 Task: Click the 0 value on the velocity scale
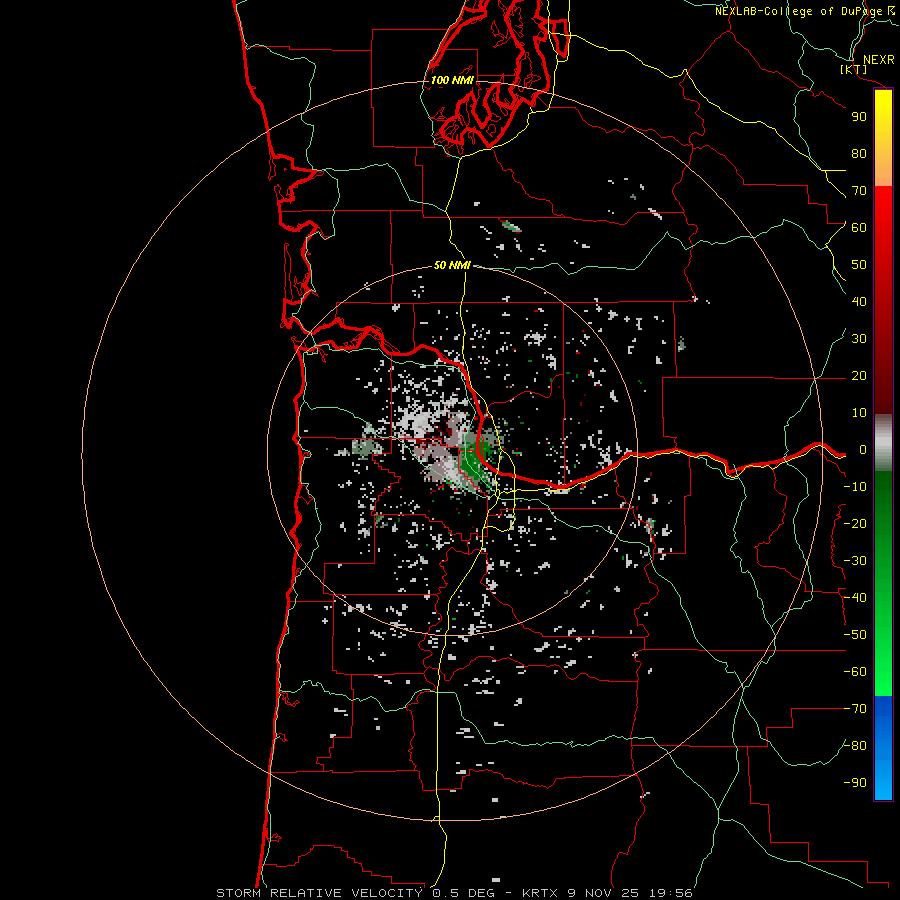863,449
